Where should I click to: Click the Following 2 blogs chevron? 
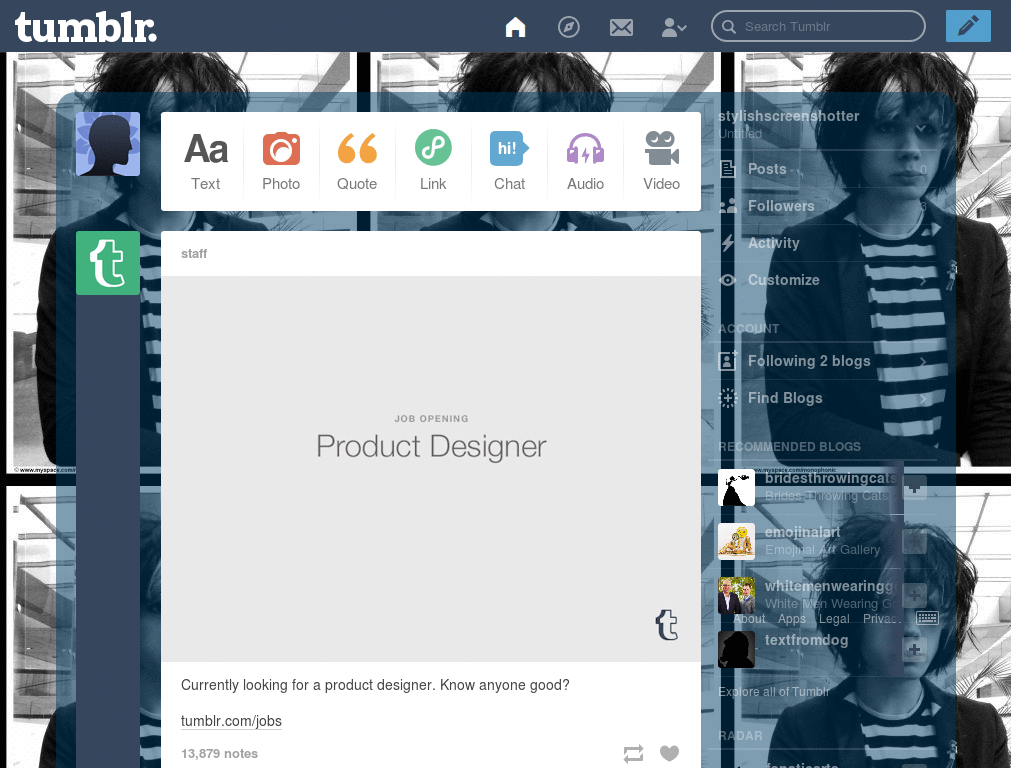923,362
